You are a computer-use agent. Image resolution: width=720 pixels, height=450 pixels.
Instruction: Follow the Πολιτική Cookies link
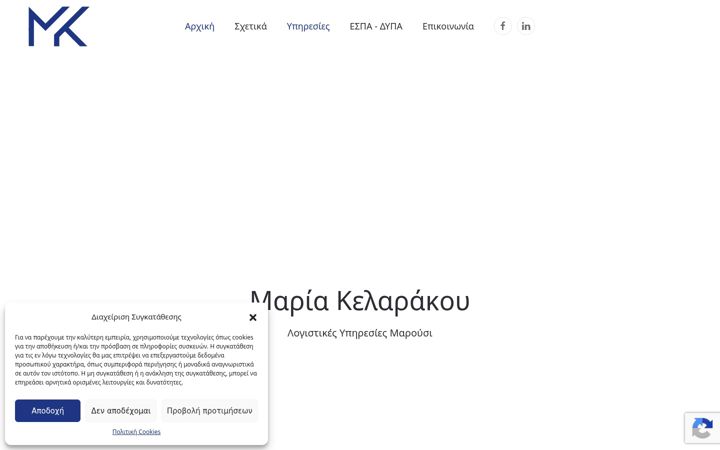click(x=136, y=432)
